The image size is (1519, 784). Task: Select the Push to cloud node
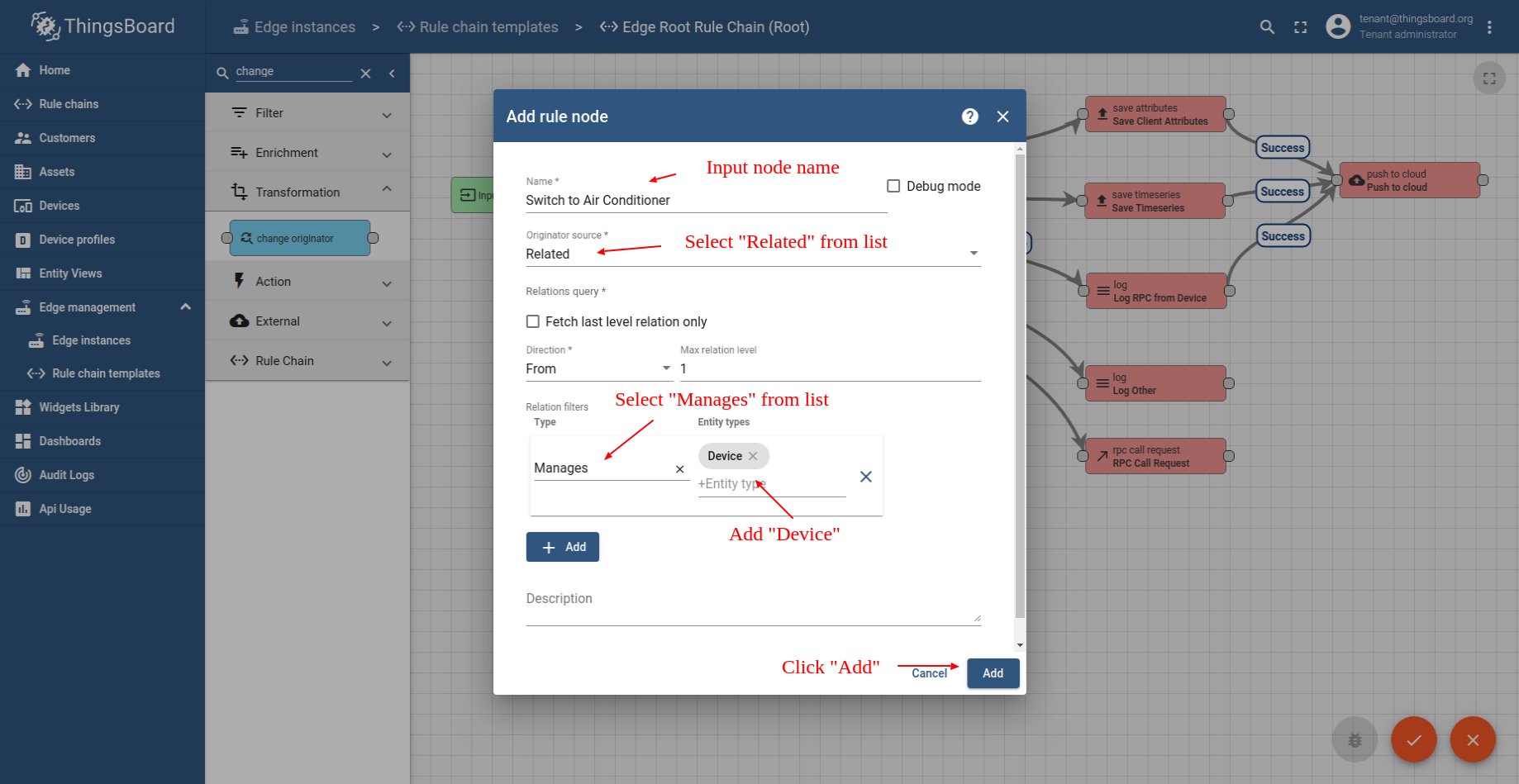1410,180
